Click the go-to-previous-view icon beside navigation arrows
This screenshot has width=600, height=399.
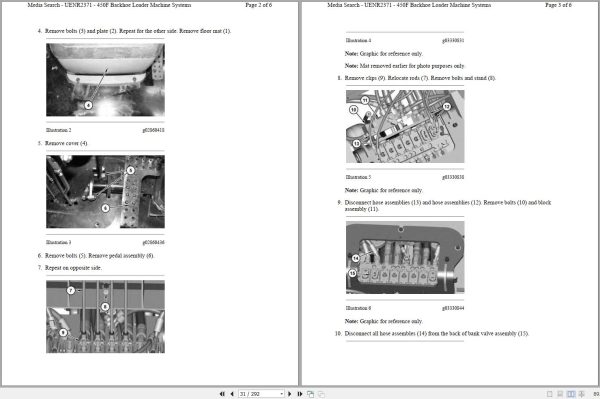310,394
